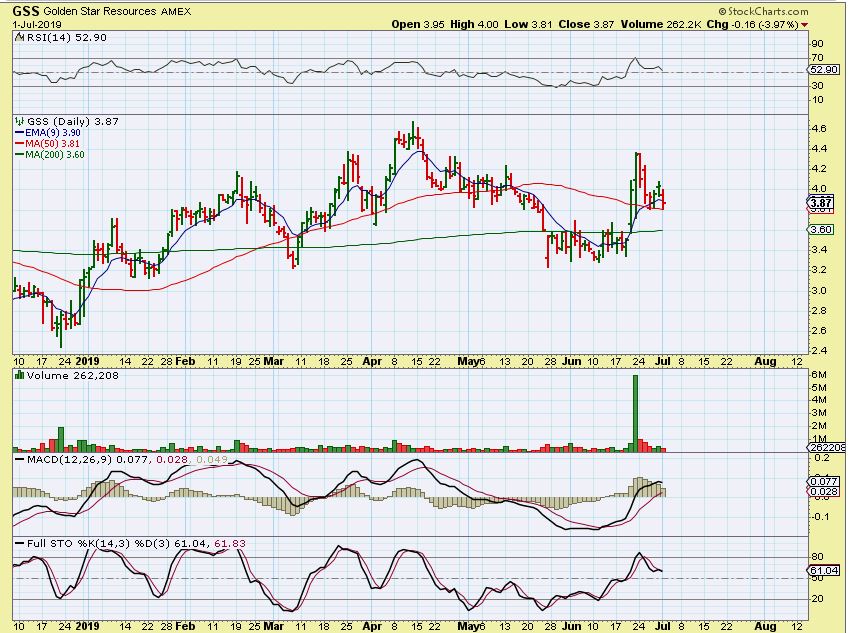
Task: Click the GSS (Daily) candlestick legend icon
Action: (x=16, y=120)
